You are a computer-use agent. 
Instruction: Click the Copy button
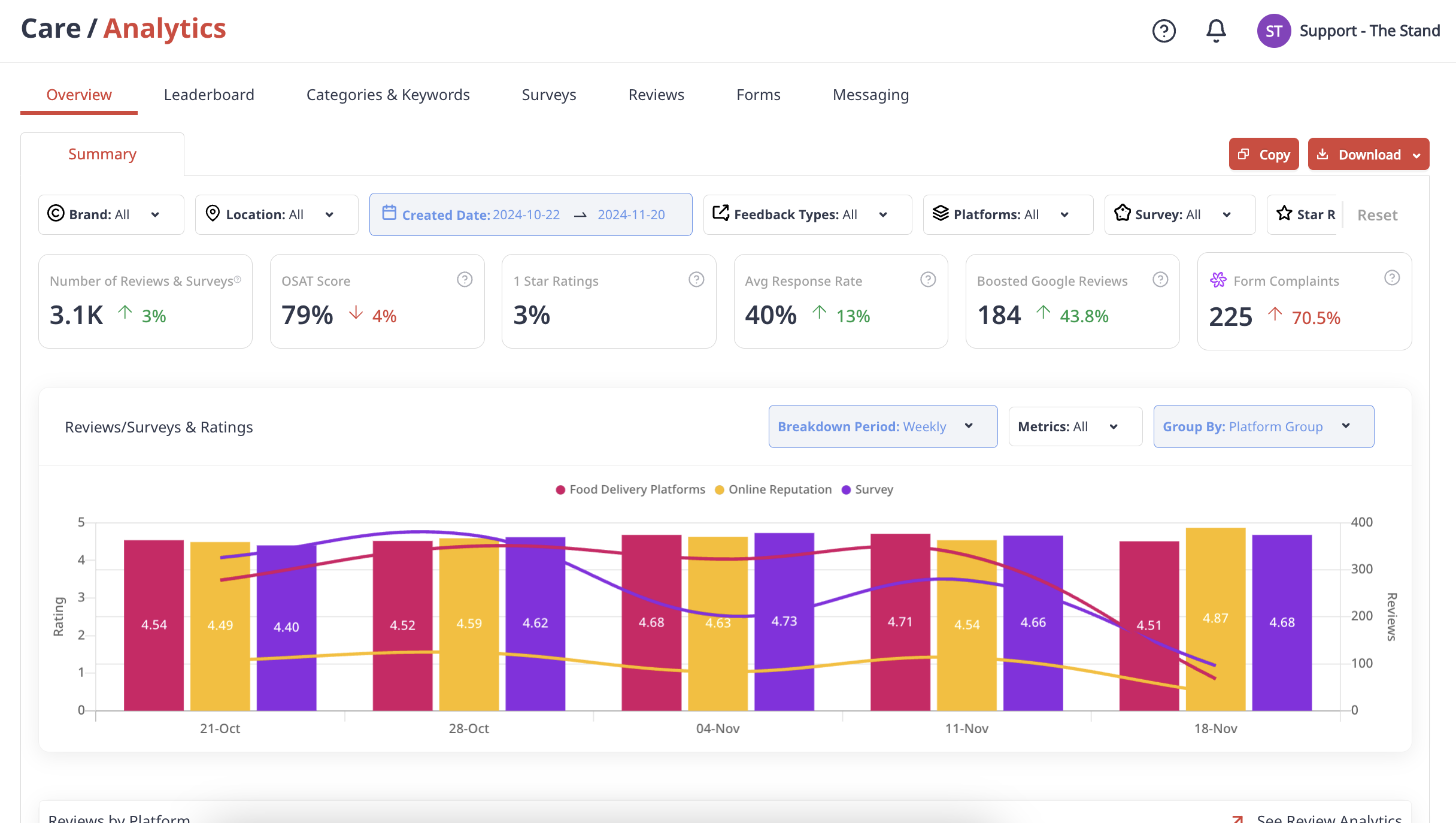(1264, 155)
